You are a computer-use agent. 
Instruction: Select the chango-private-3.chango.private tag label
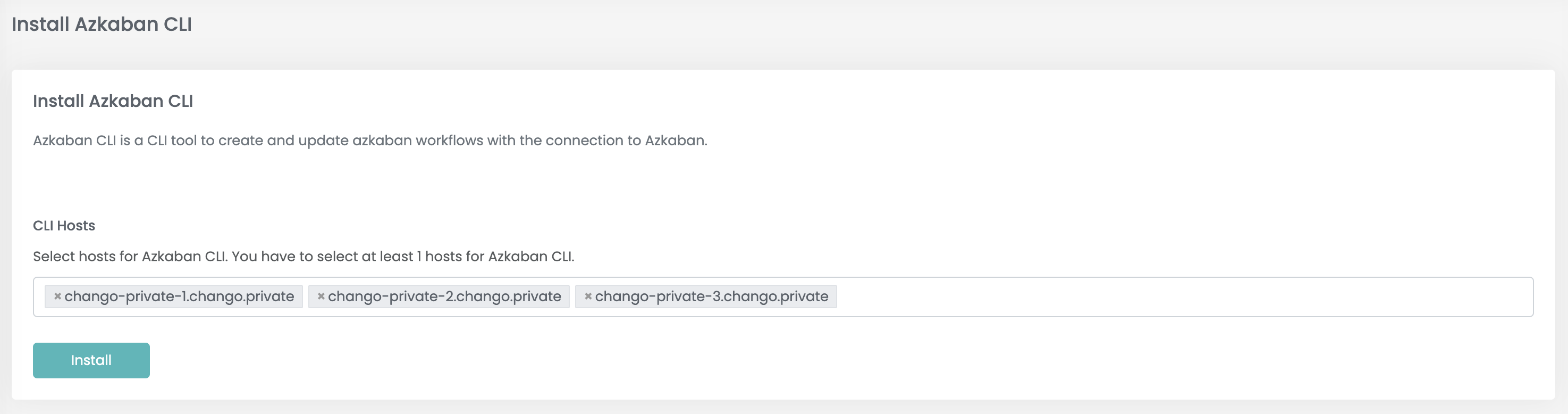[x=712, y=296]
